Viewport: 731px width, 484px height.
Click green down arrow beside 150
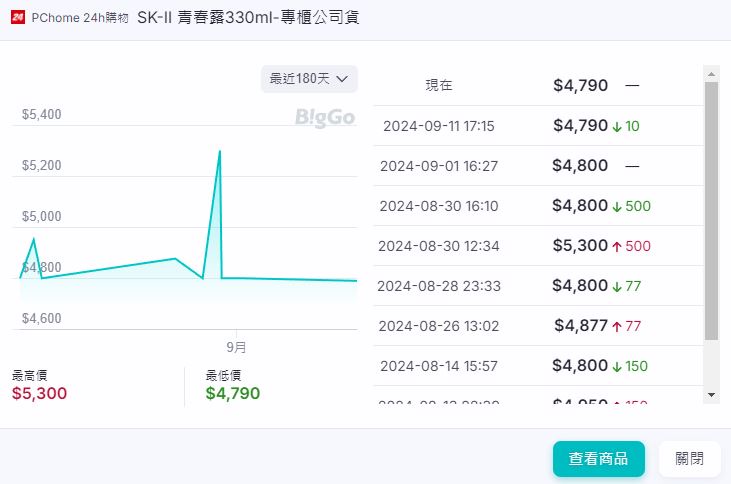click(617, 367)
